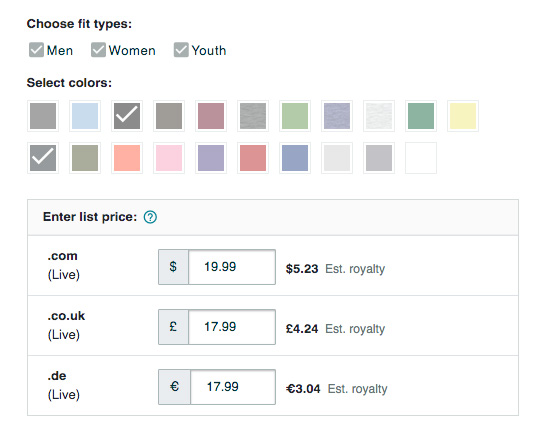This screenshot has height=435, width=540.
Task: Deselect the checked slate swatch in second row
Action: coord(43,158)
